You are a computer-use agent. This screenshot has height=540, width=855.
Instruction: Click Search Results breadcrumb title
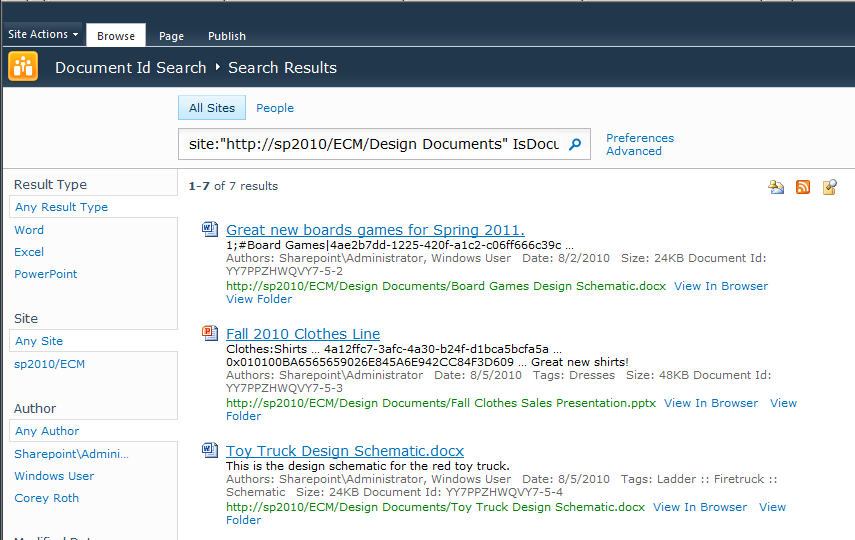coord(282,68)
